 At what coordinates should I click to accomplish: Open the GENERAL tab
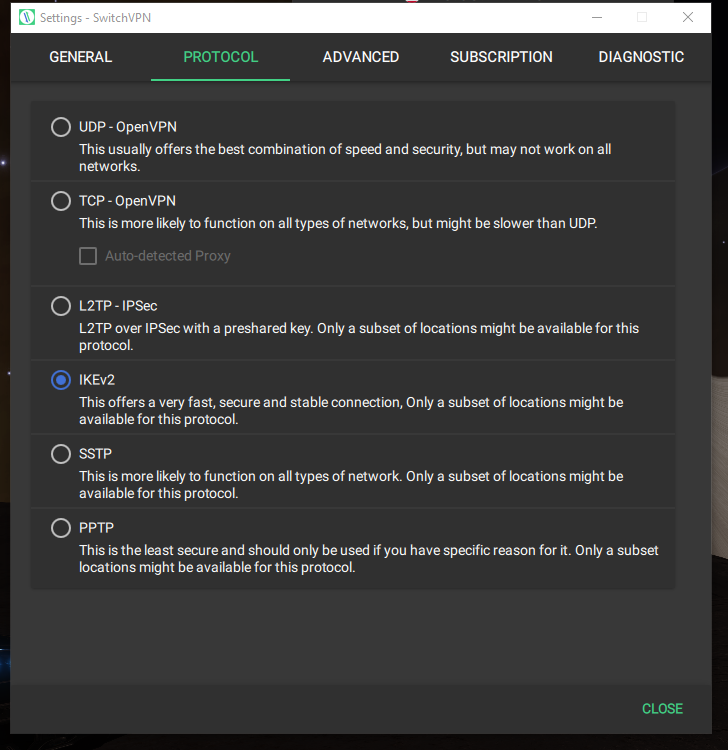pos(81,57)
